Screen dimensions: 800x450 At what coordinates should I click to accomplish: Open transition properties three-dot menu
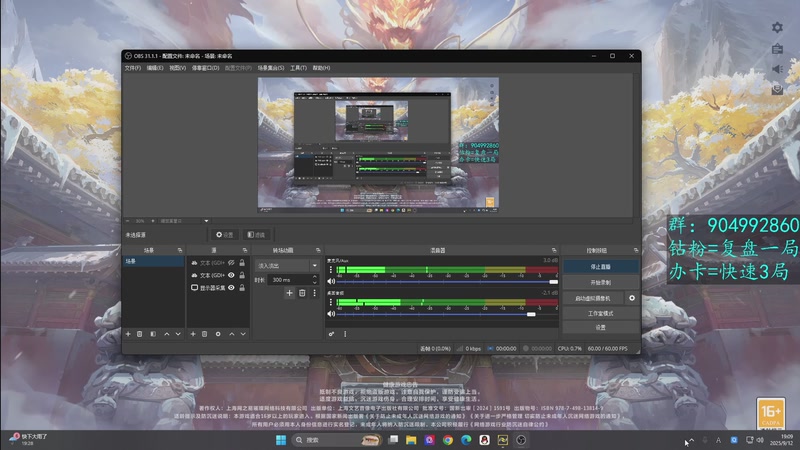point(314,293)
